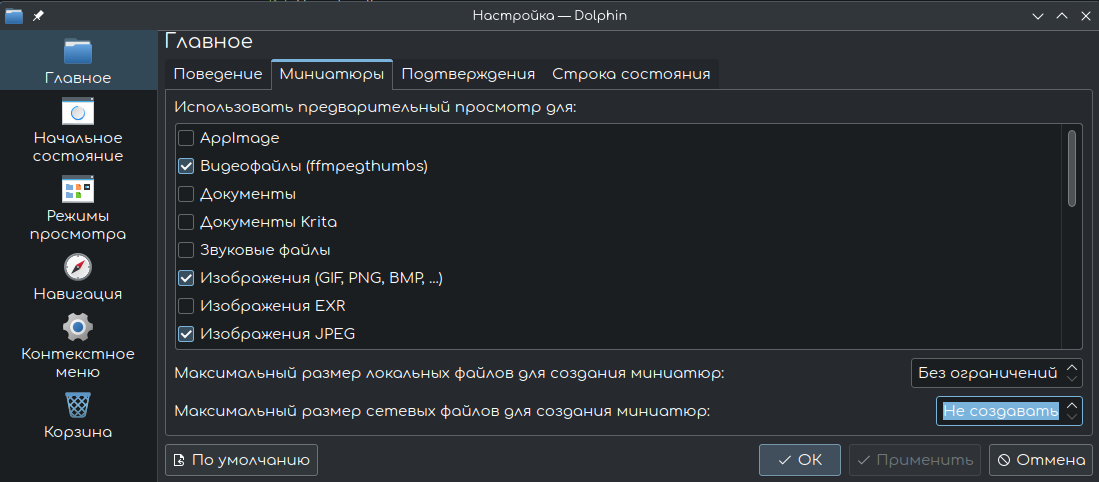The height and width of the screenshot is (482, 1099).
Task: Toggle the Изображения JPEG checkbox
Action: coord(185,334)
